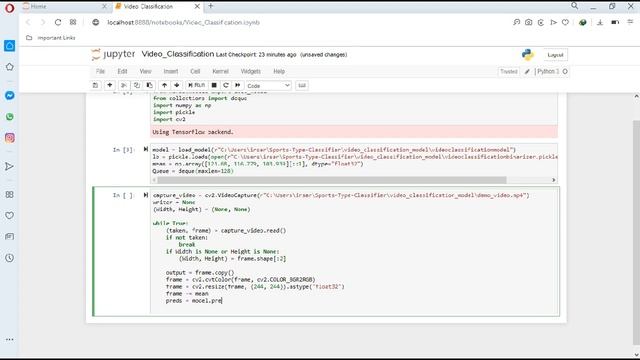Open the cell type Code dropdown
Viewport: 640px width, 360px height.
[x=268, y=86]
